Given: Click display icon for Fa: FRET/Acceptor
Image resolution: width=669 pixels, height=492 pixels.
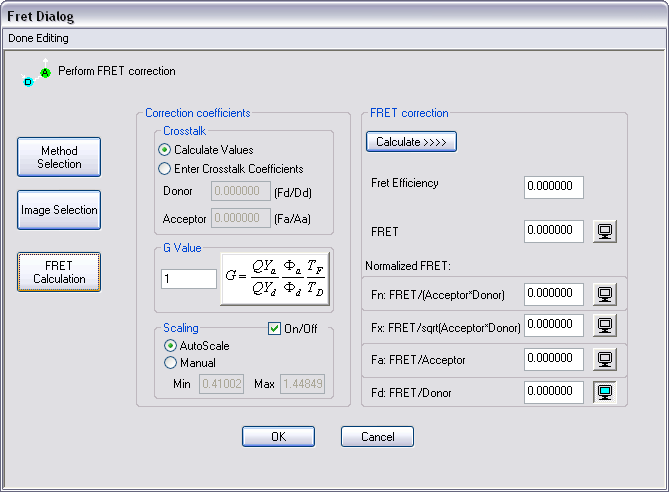Looking at the screenshot, I should point(605,359).
